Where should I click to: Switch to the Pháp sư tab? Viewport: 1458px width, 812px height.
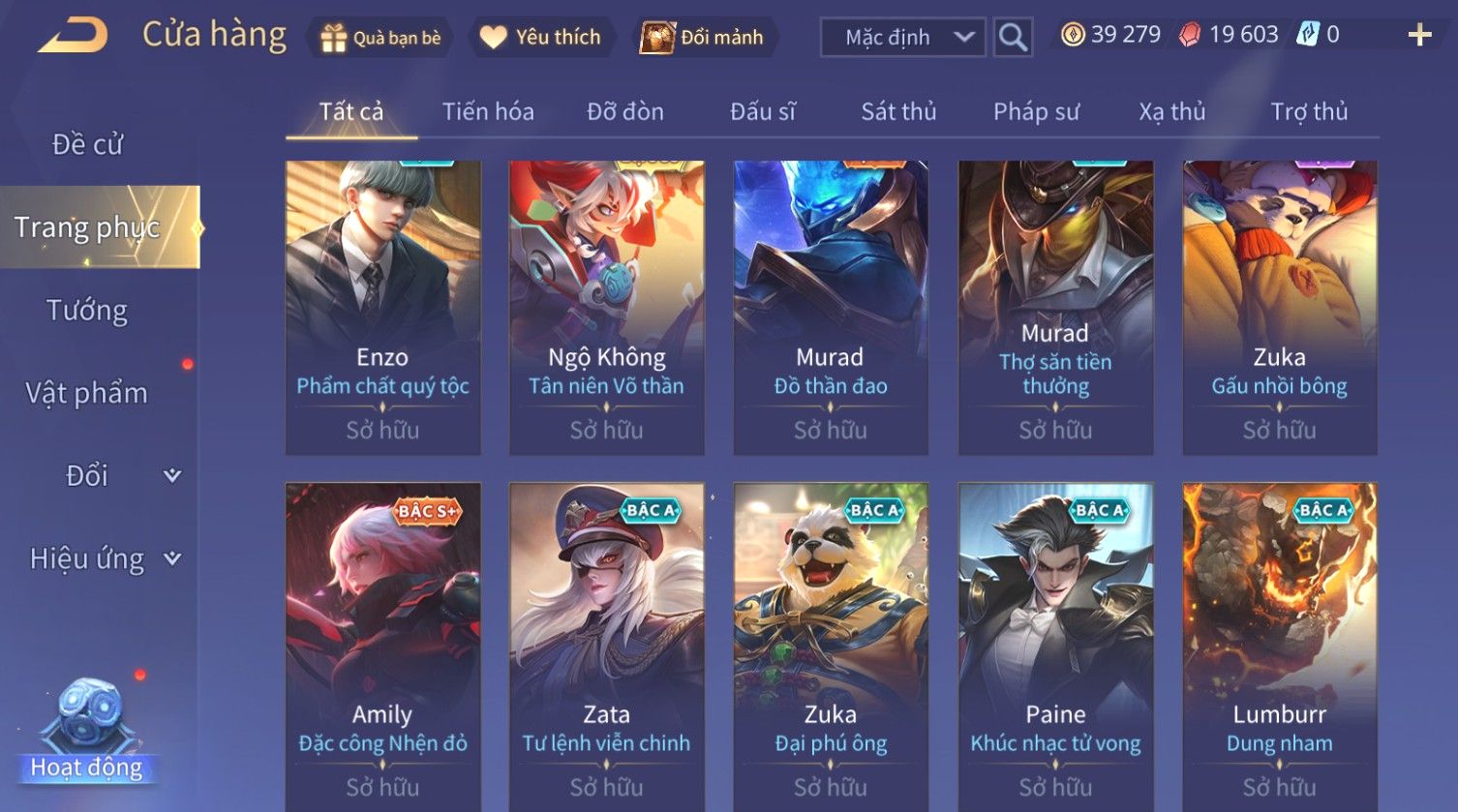pyautogui.click(x=1036, y=111)
